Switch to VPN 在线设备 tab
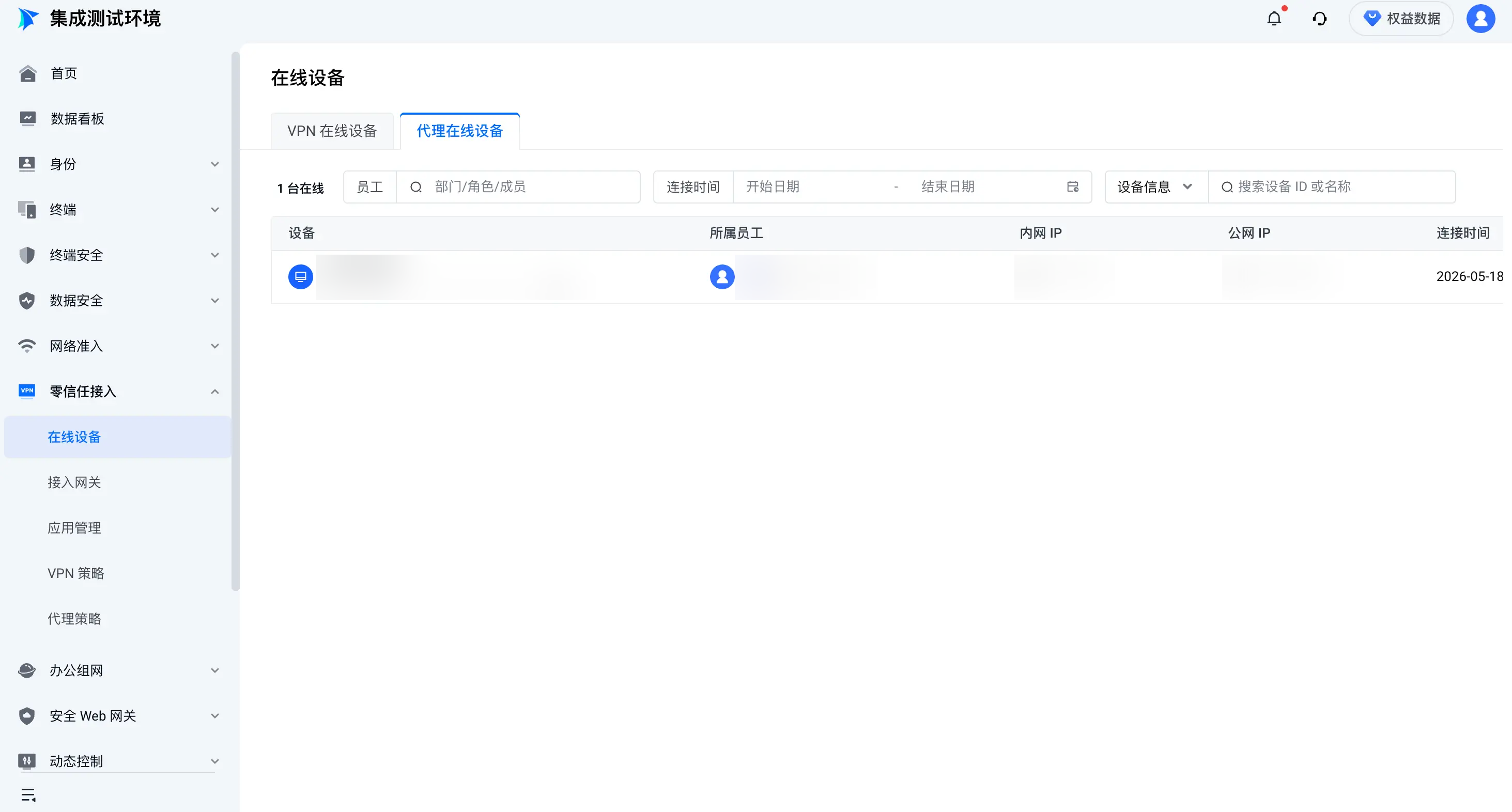 [x=332, y=131]
